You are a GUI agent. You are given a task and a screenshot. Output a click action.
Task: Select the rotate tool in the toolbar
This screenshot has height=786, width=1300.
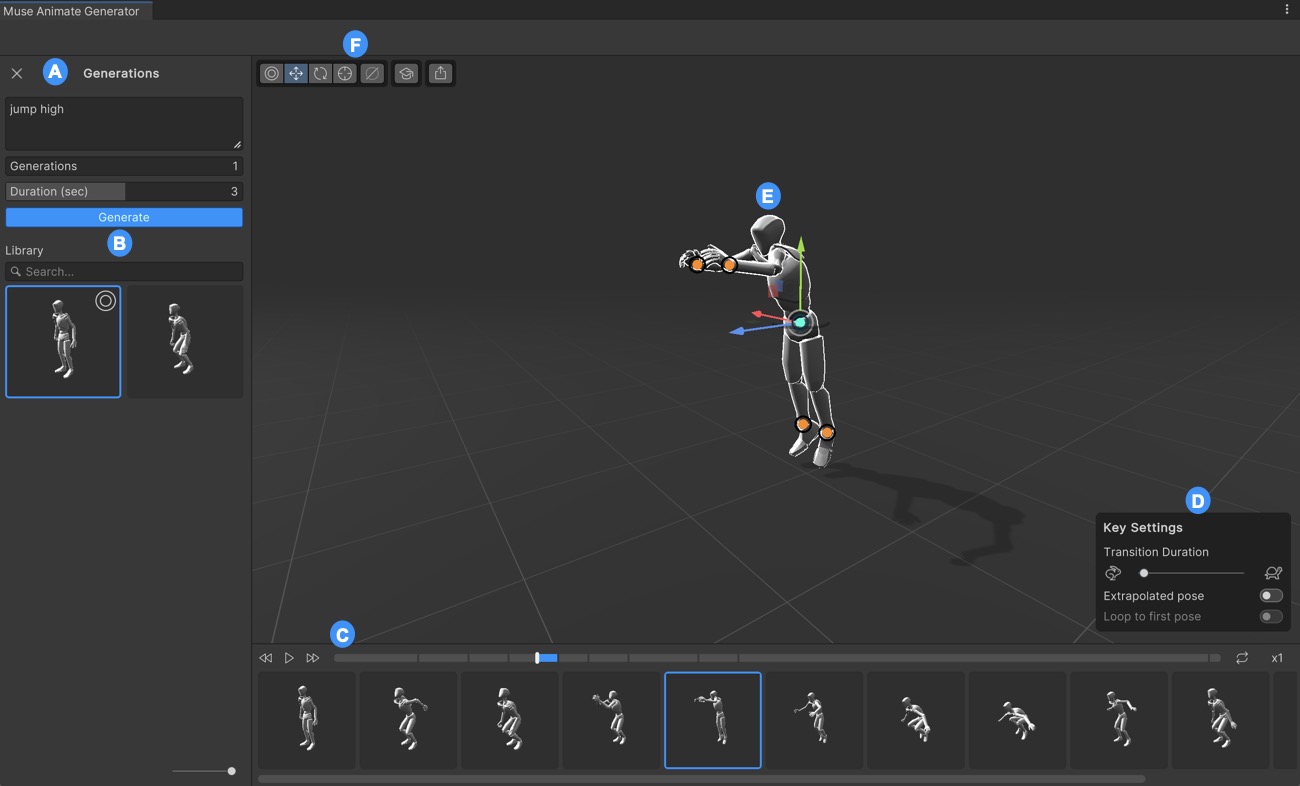click(x=320, y=74)
